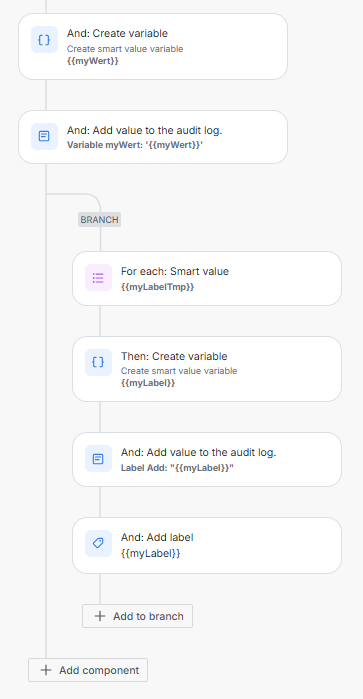Click the Add to branch button

coord(137,616)
